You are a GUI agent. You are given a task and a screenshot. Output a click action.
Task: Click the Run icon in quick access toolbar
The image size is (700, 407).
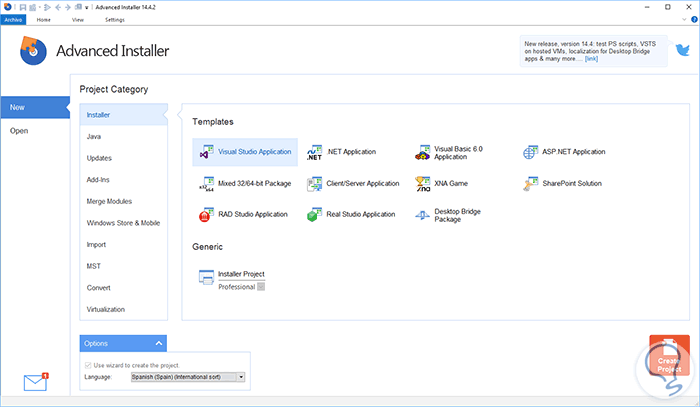tap(47, 7)
